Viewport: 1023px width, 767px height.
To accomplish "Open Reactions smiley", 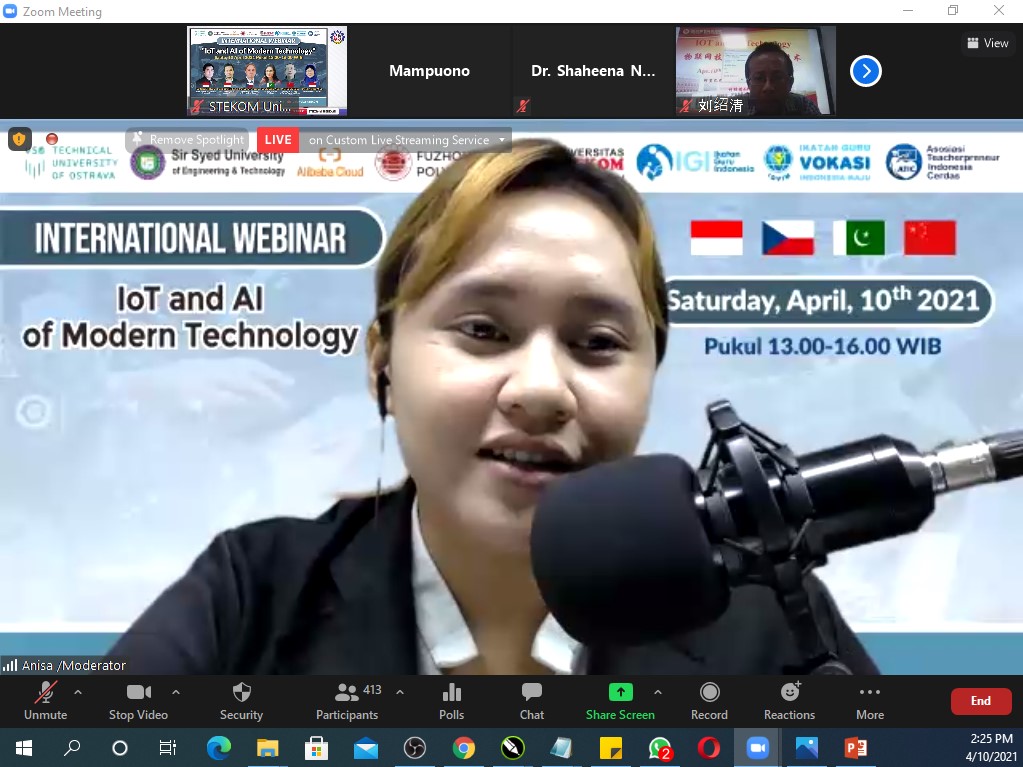I will click(789, 701).
